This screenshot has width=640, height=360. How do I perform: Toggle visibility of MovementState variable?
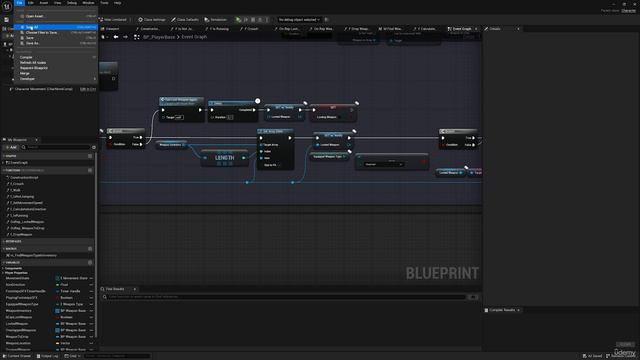[x=91, y=278]
